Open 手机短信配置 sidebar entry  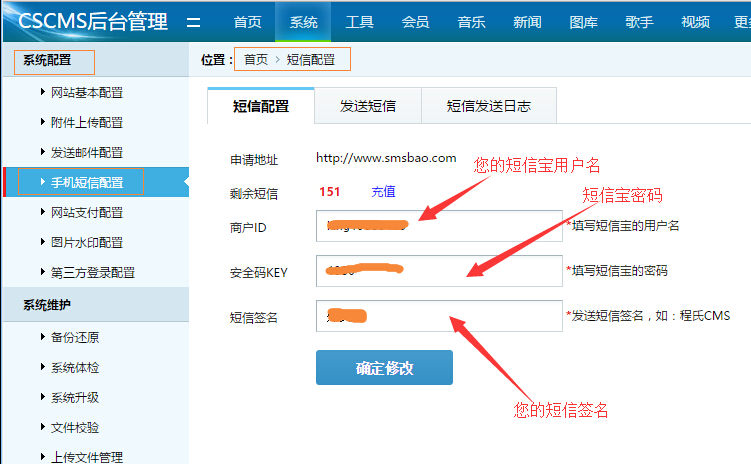[86, 183]
